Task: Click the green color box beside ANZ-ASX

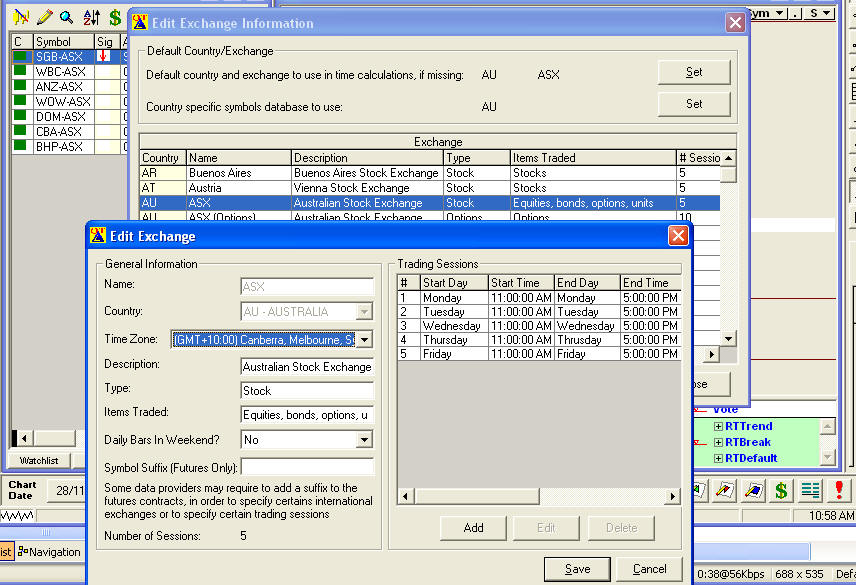Action: point(20,85)
